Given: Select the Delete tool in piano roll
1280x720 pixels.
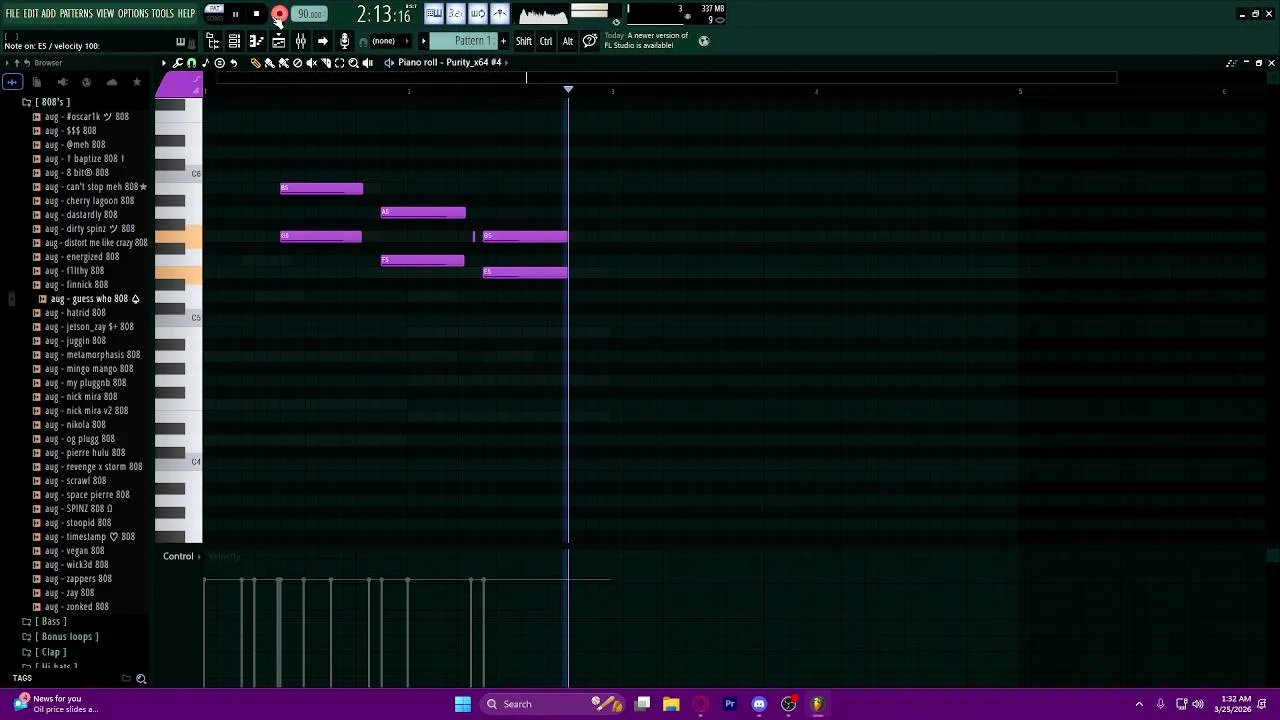Looking at the screenshot, I should 297,63.
